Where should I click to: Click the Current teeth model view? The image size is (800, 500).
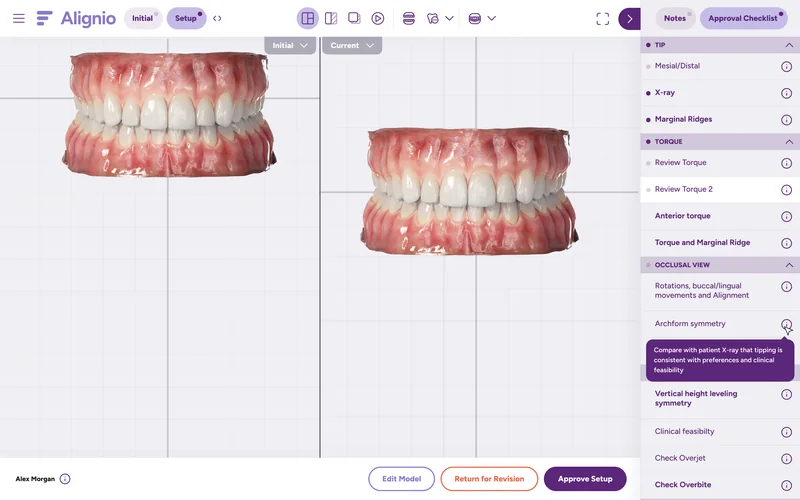coord(469,191)
